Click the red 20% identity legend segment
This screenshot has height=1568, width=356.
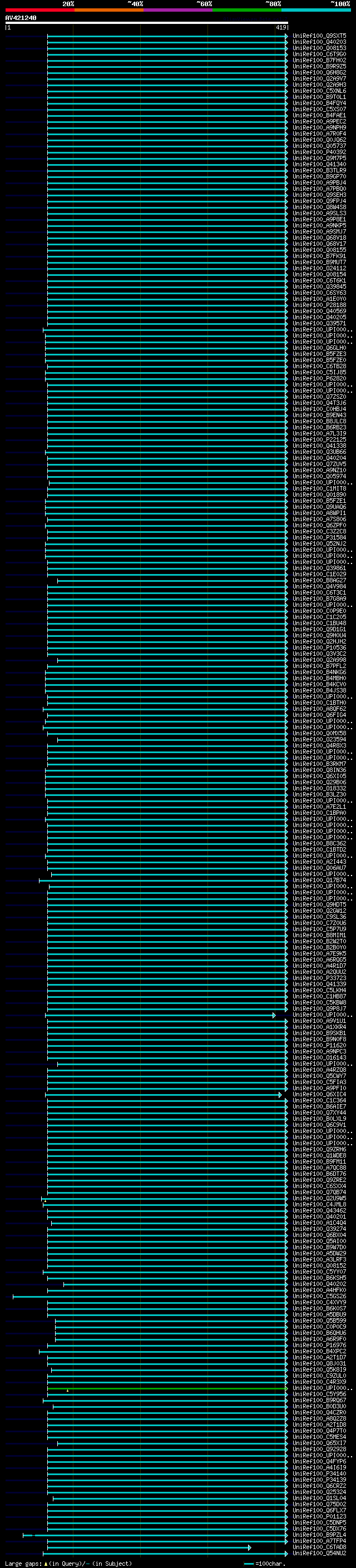[39, 11]
